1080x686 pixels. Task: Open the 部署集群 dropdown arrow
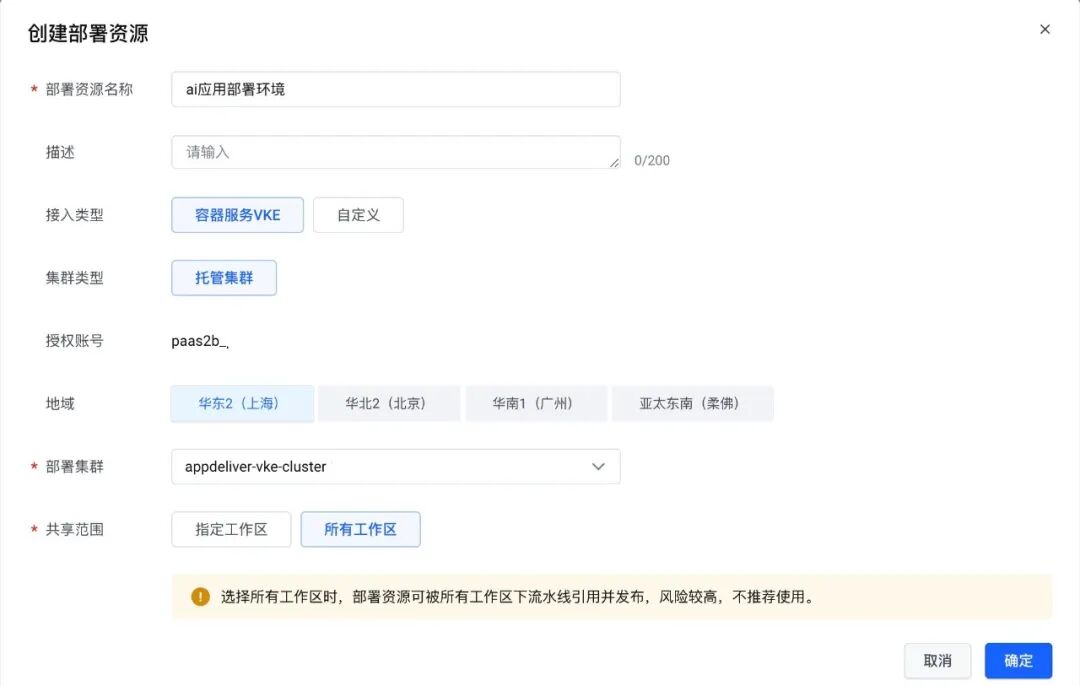coord(598,466)
